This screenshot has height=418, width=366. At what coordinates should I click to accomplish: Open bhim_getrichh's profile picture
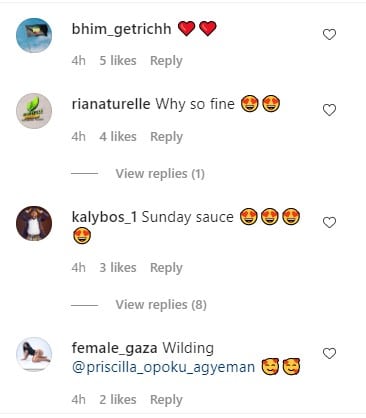click(34, 35)
